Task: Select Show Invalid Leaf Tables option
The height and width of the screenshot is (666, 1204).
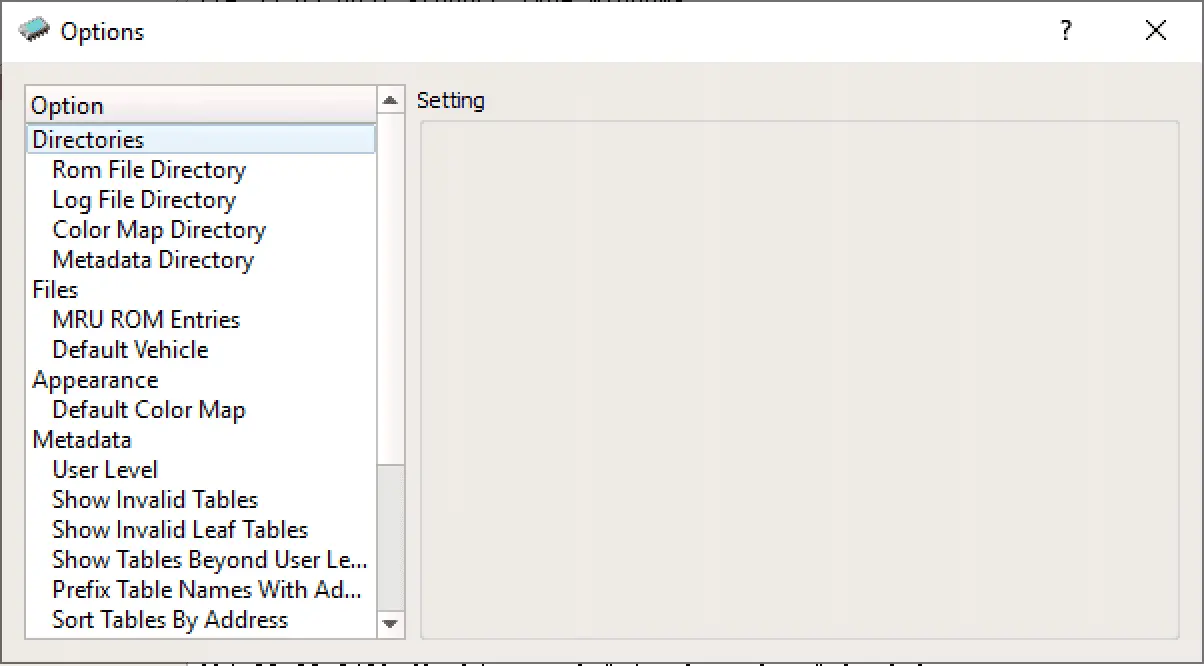Action: pyautogui.click(x=180, y=530)
